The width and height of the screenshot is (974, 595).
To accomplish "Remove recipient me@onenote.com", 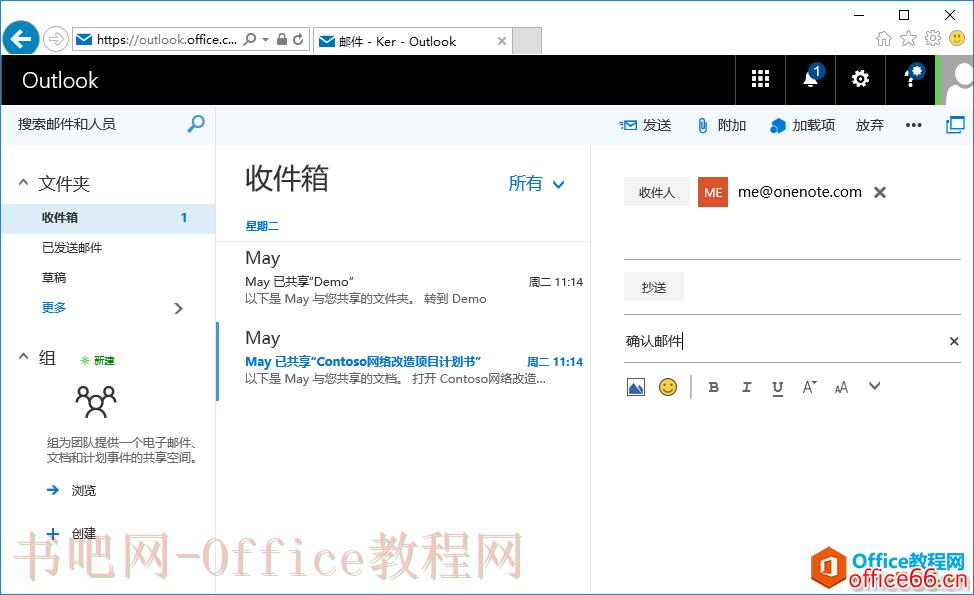I will [880, 193].
